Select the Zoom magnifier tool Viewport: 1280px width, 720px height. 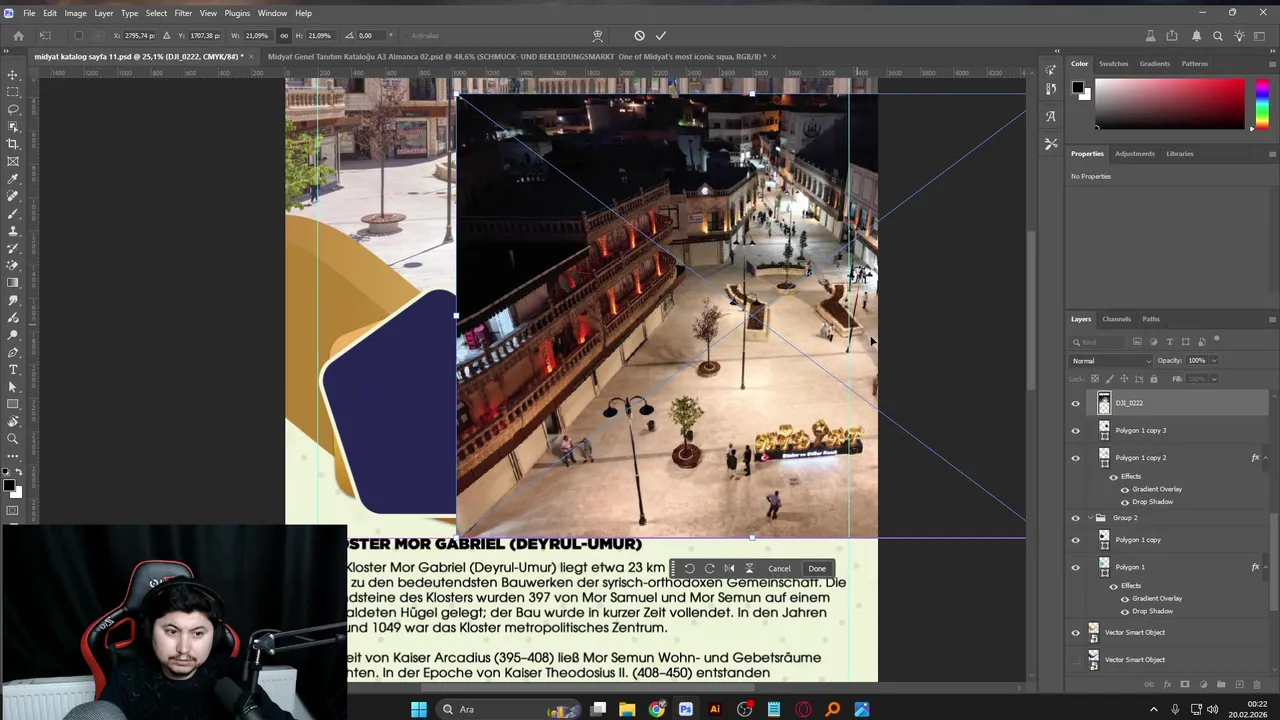click(13, 439)
